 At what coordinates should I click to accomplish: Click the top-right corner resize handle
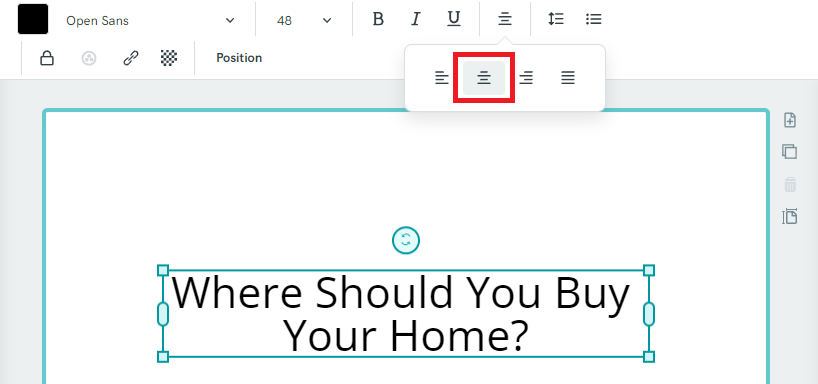pyautogui.click(x=649, y=270)
